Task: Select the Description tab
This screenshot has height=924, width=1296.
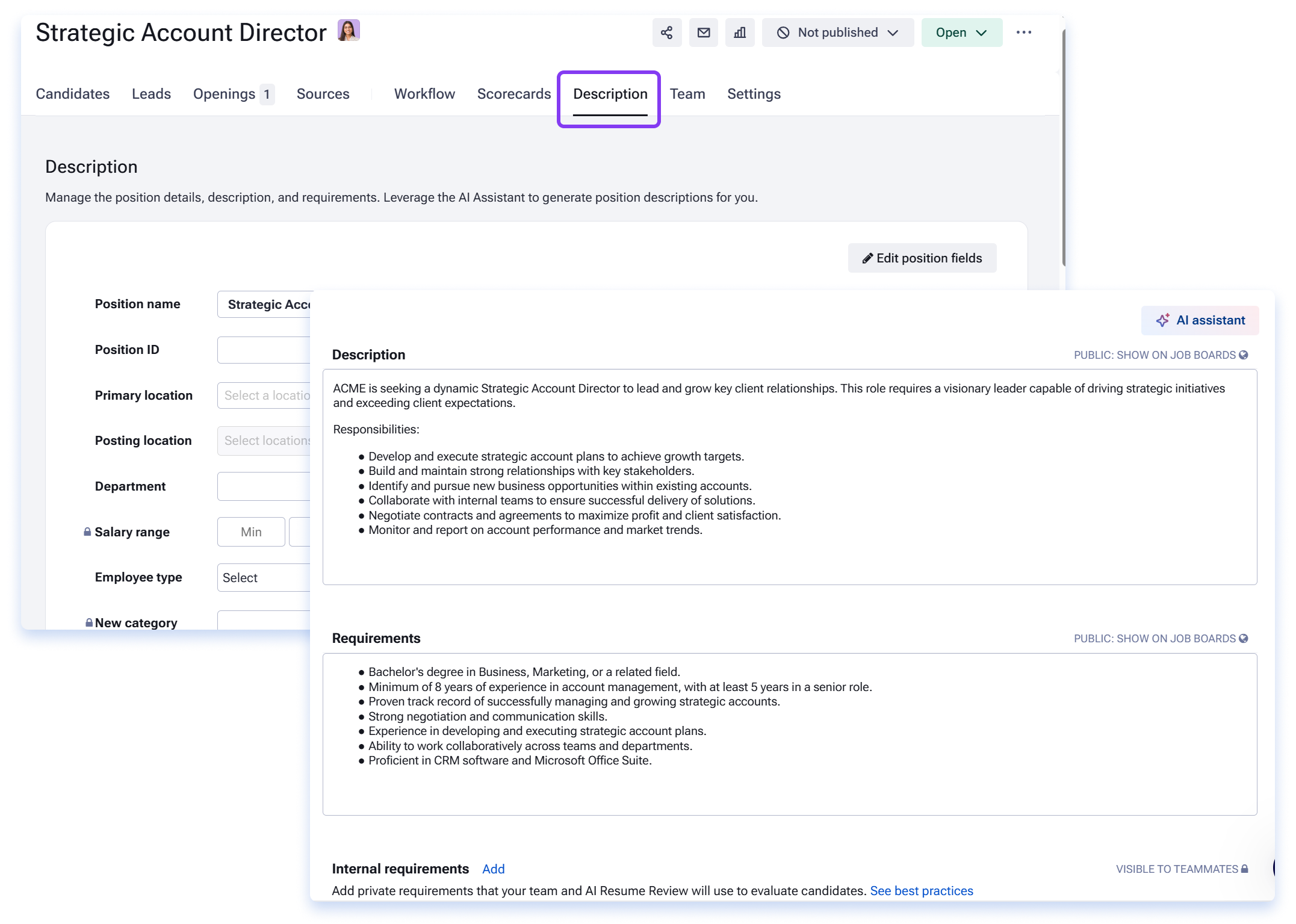Action: point(610,94)
